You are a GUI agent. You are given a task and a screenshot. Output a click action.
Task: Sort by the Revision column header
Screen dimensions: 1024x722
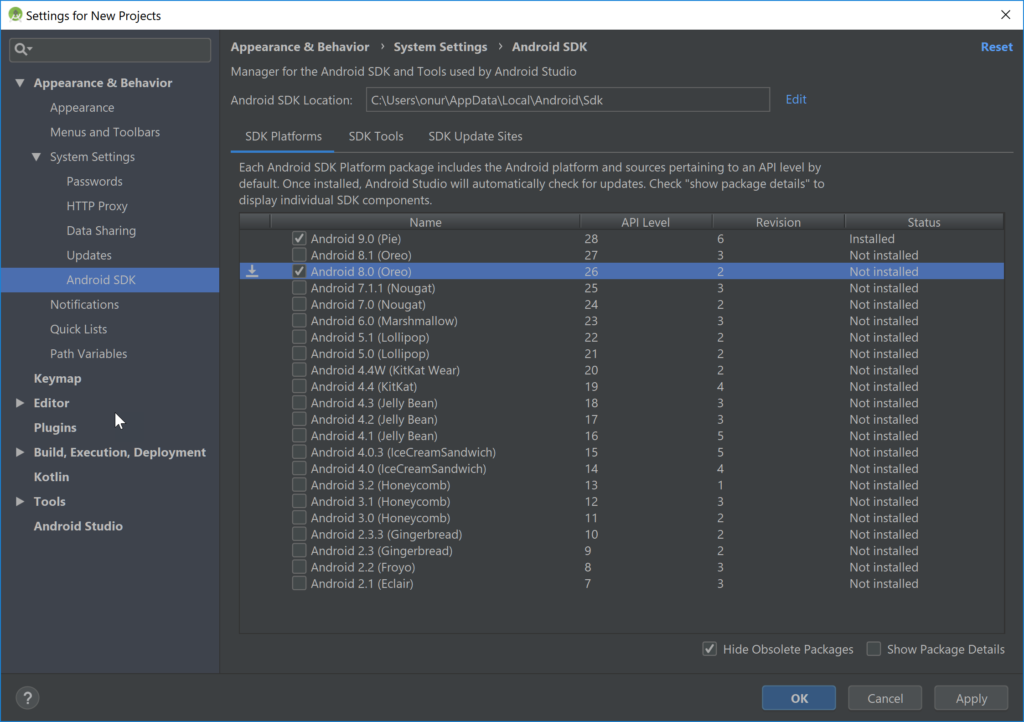pyautogui.click(x=778, y=222)
